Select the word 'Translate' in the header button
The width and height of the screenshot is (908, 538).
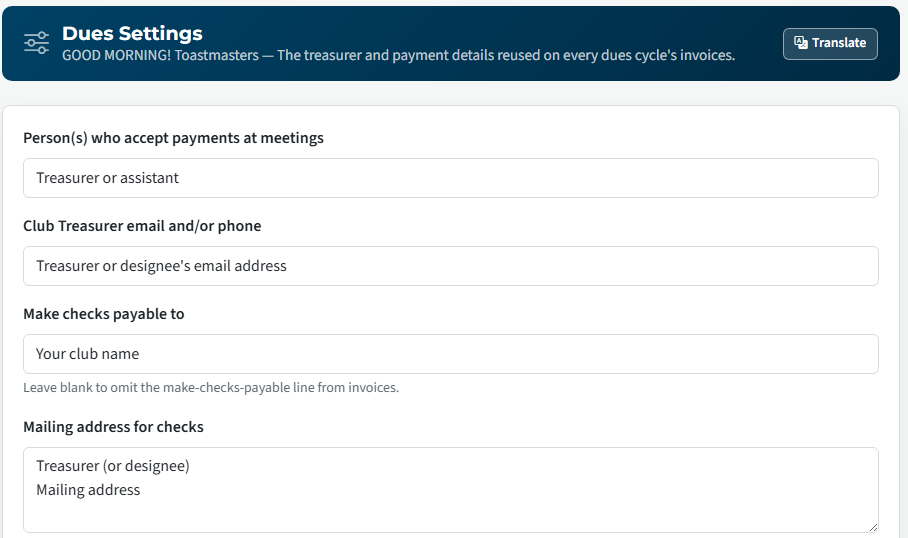839,43
